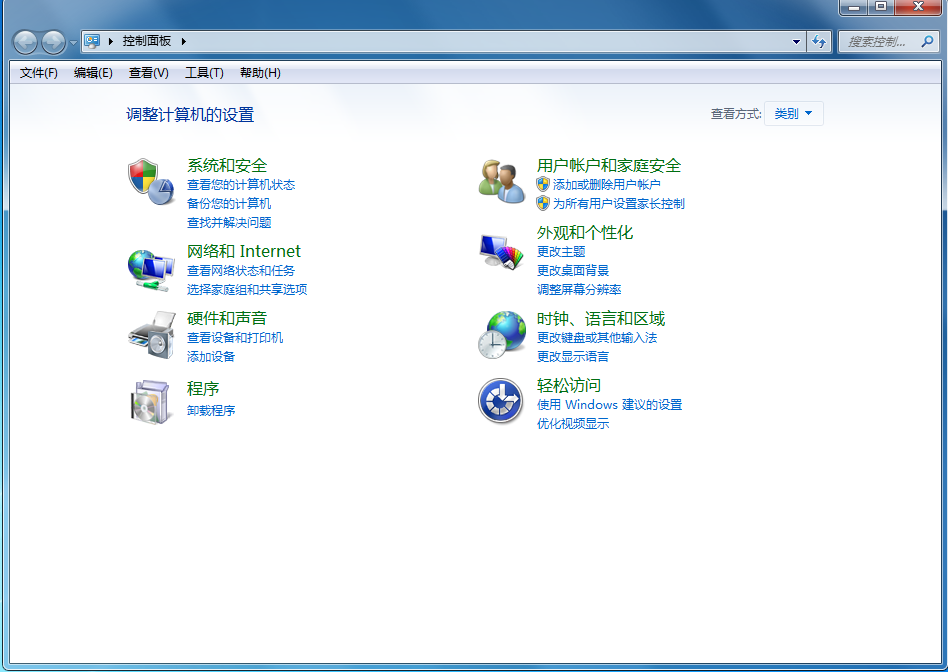Click the Refresh button beside address bar
Screen dimensions: 948x672
tap(820, 41)
